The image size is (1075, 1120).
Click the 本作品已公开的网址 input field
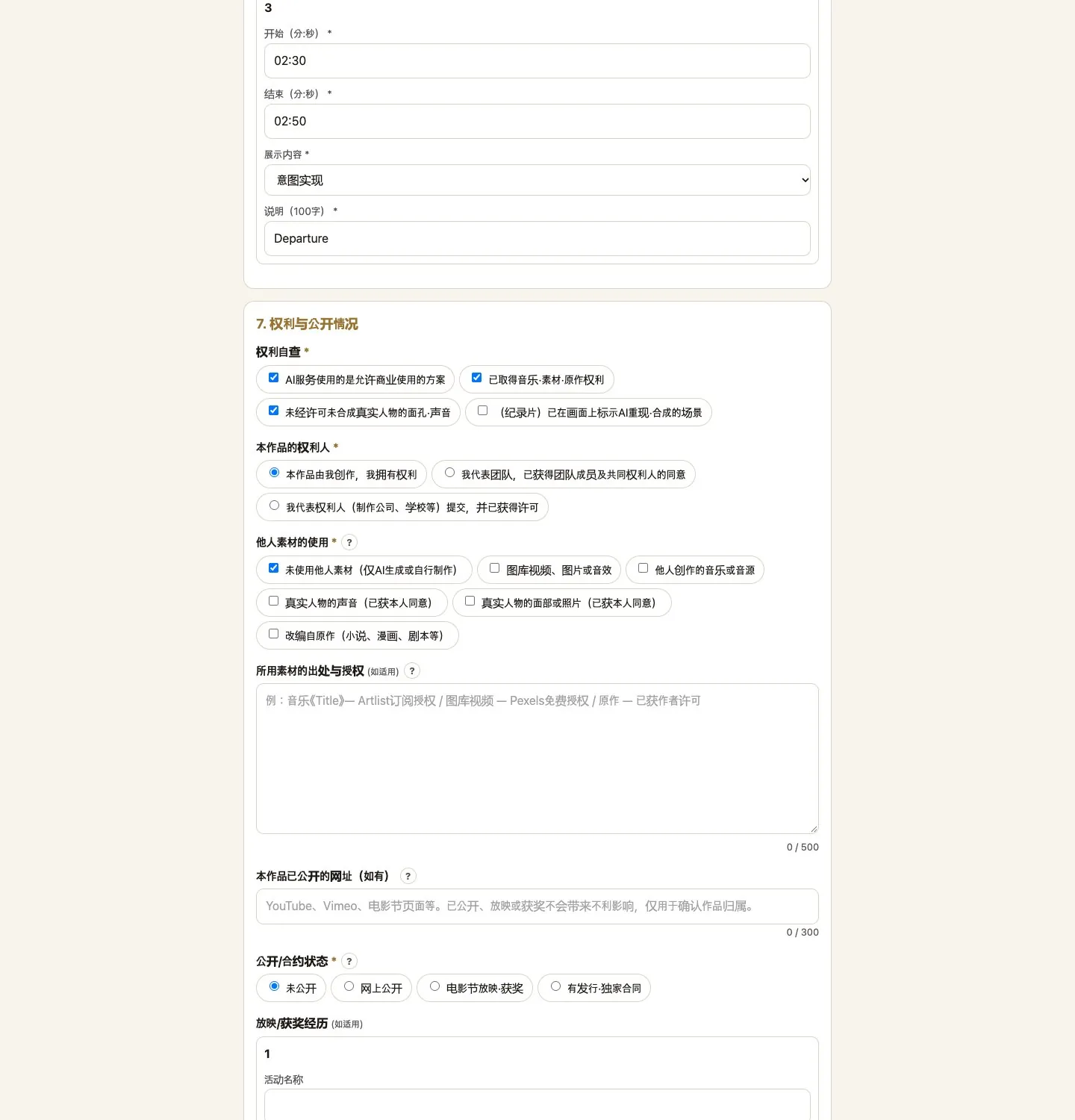click(x=537, y=906)
